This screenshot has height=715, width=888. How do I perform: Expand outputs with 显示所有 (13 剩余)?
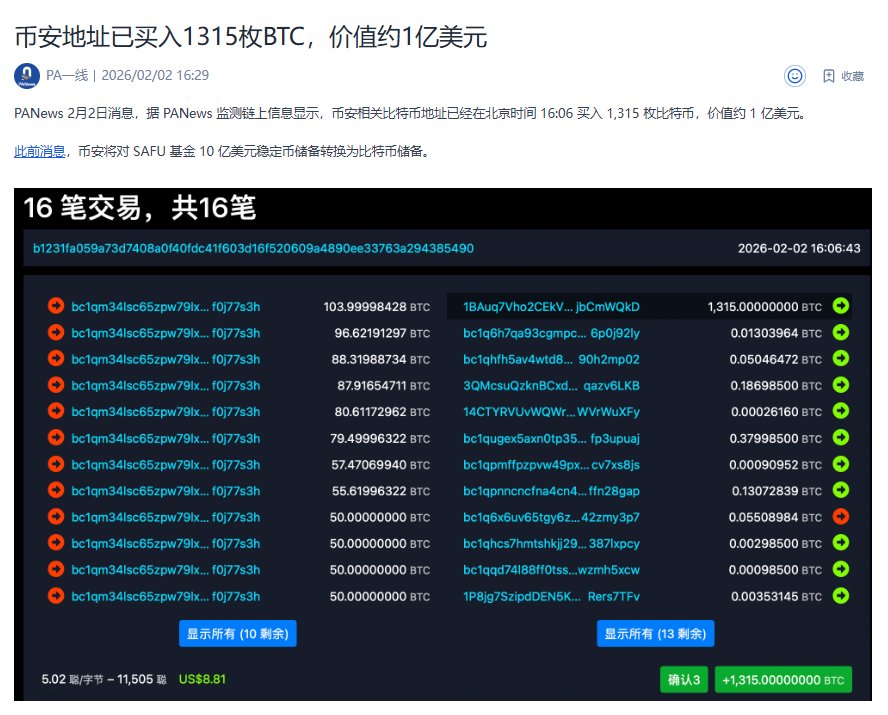pos(656,634)
